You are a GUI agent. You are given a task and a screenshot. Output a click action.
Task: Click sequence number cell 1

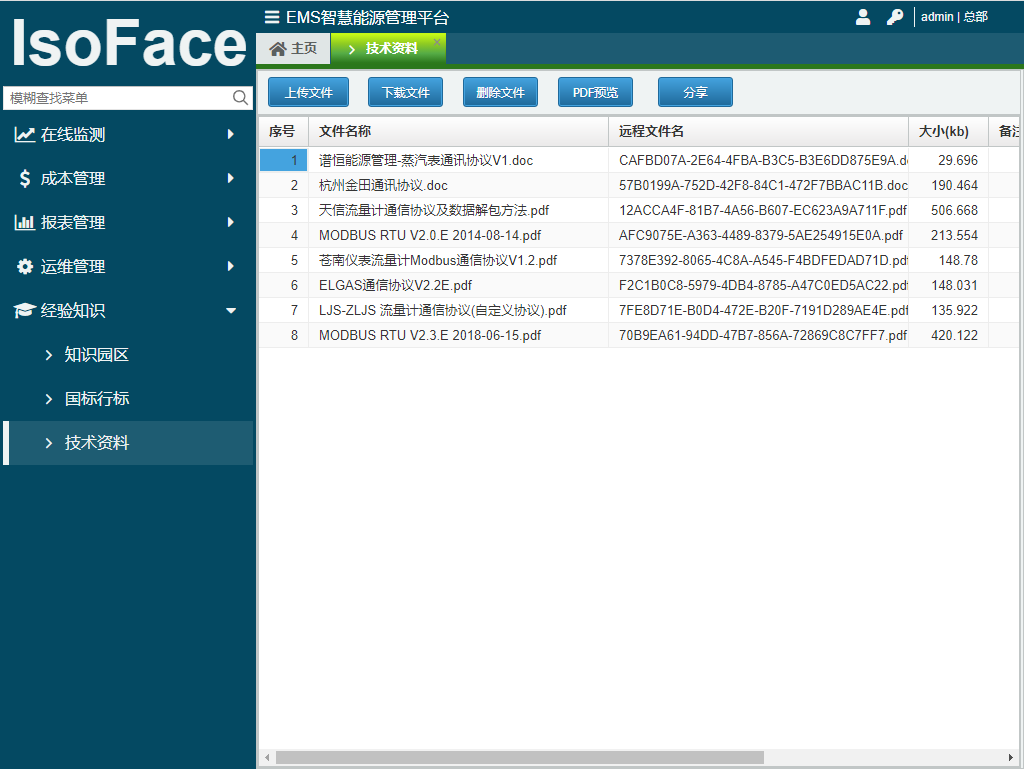[283, 161]
